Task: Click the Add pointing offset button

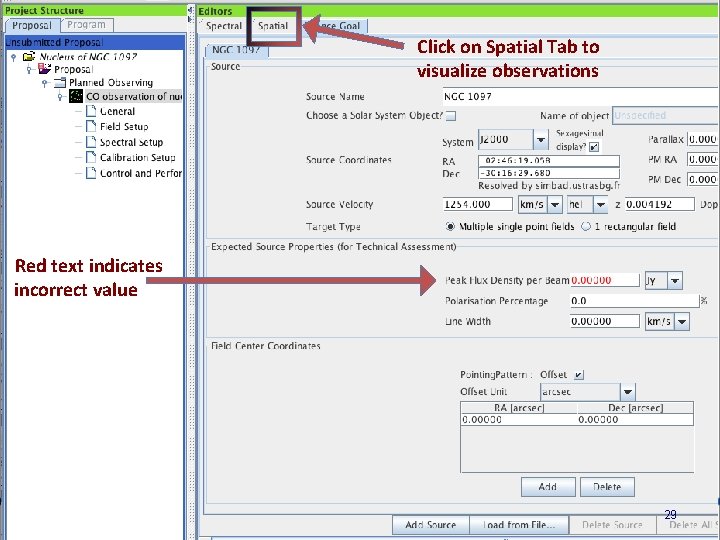Action: tap(548, 487)
